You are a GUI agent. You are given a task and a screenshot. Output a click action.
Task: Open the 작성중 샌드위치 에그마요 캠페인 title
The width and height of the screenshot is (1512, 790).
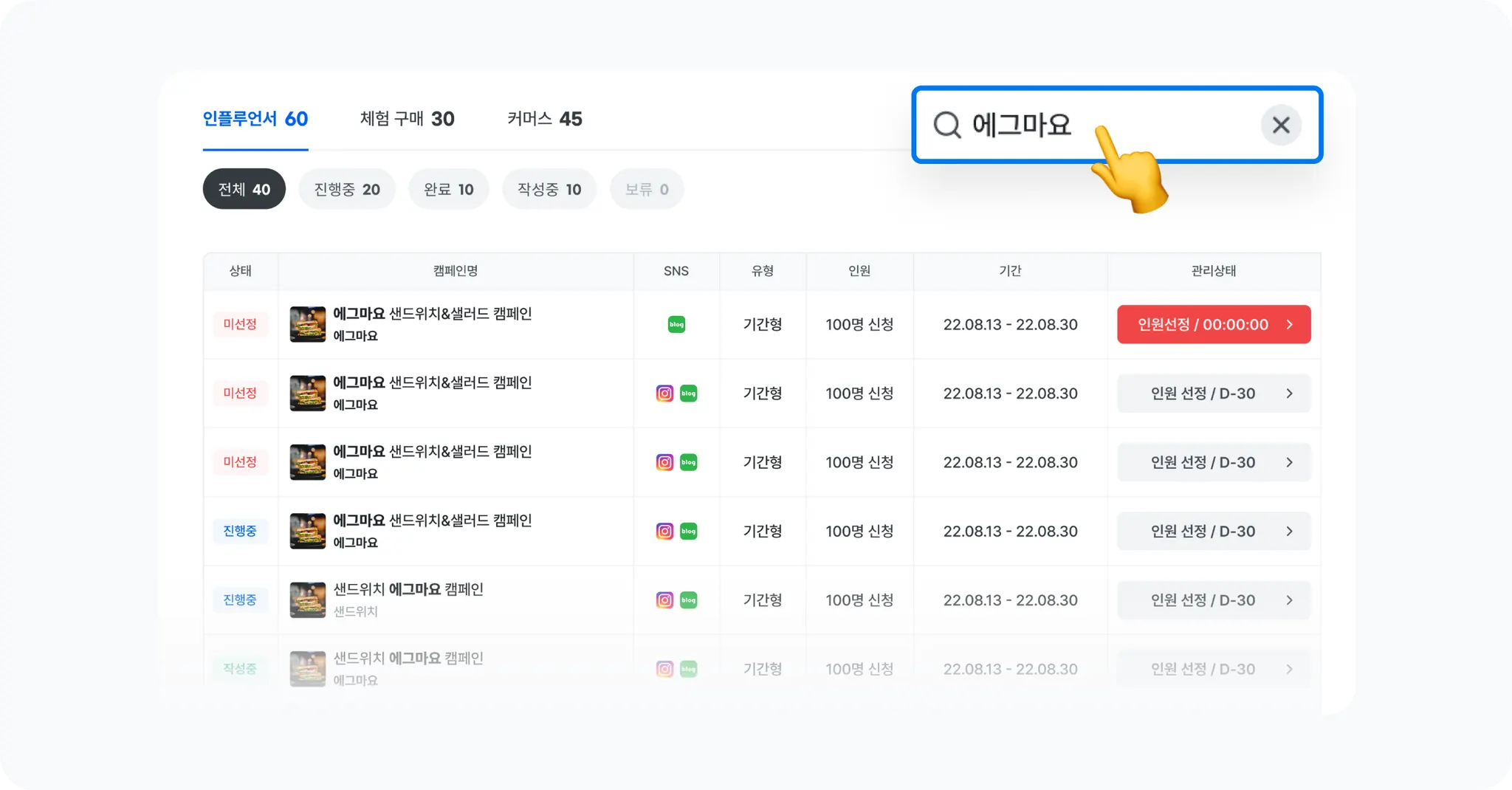pos(408,658)
